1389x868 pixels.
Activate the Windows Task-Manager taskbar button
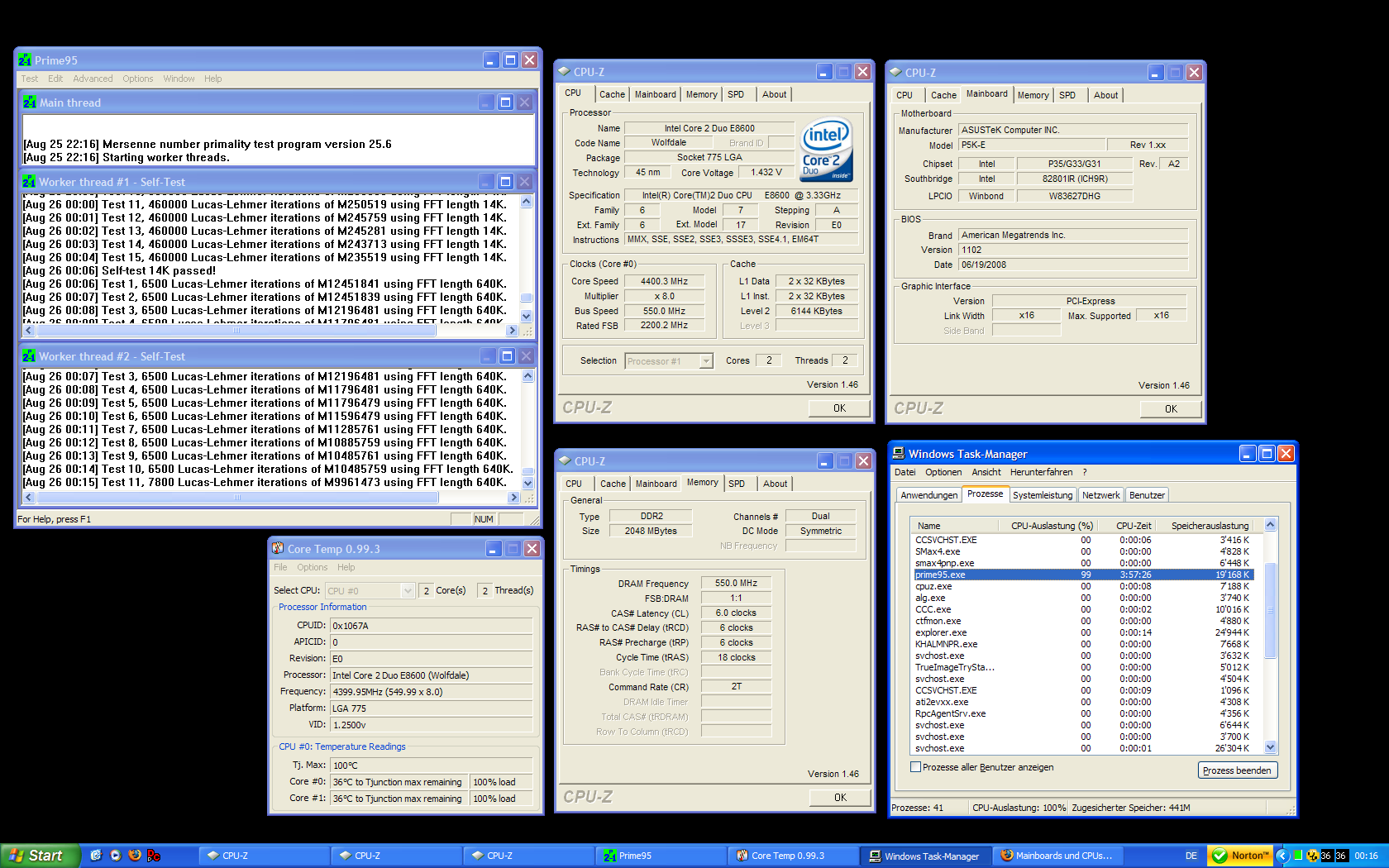(925, 856)
